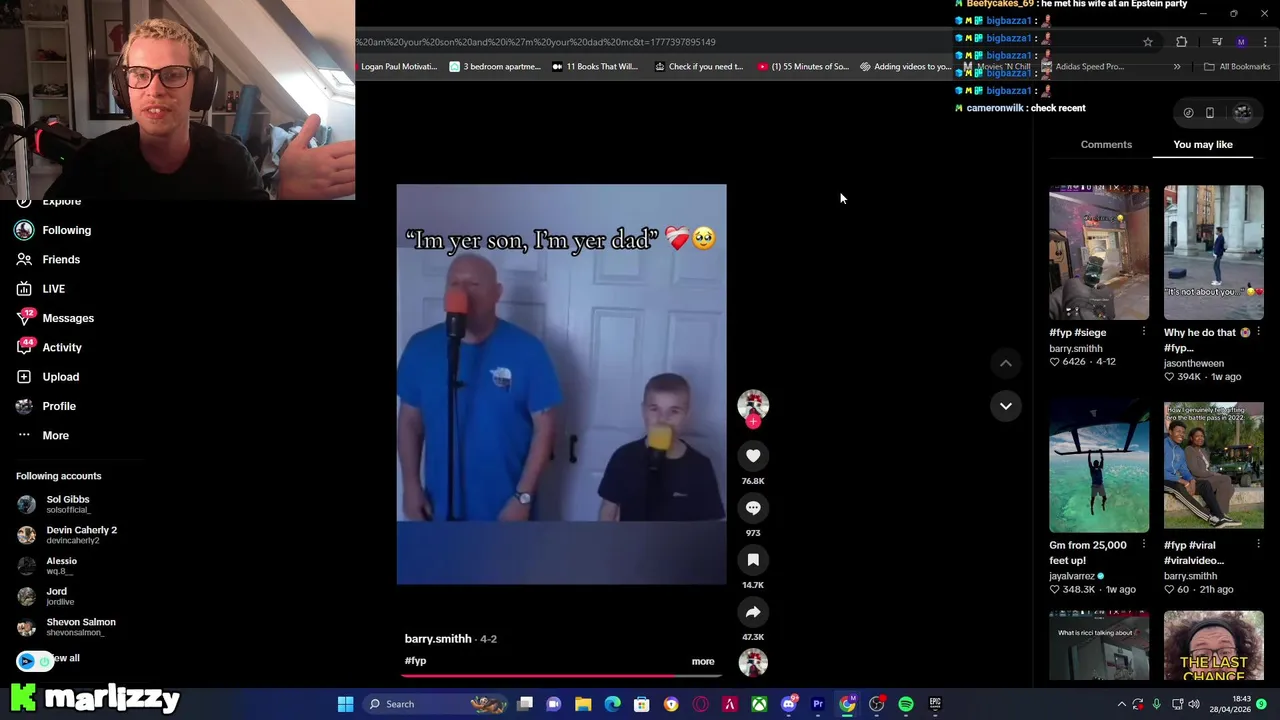Seek on the red video progress bar

click(560, 675)
